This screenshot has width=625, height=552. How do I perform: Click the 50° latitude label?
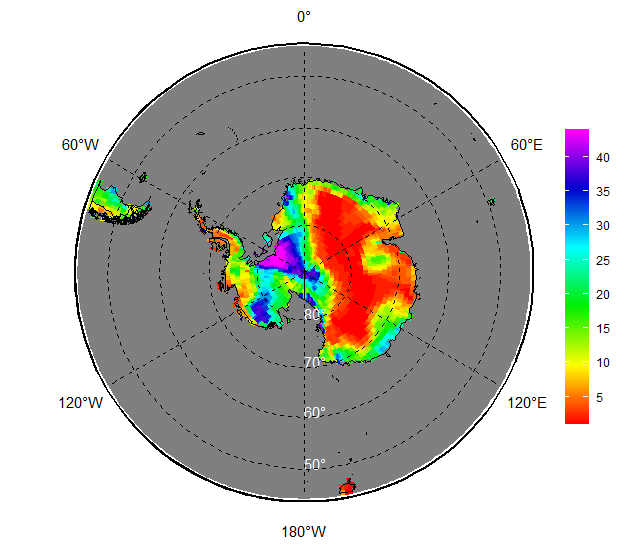coord(314,464)
